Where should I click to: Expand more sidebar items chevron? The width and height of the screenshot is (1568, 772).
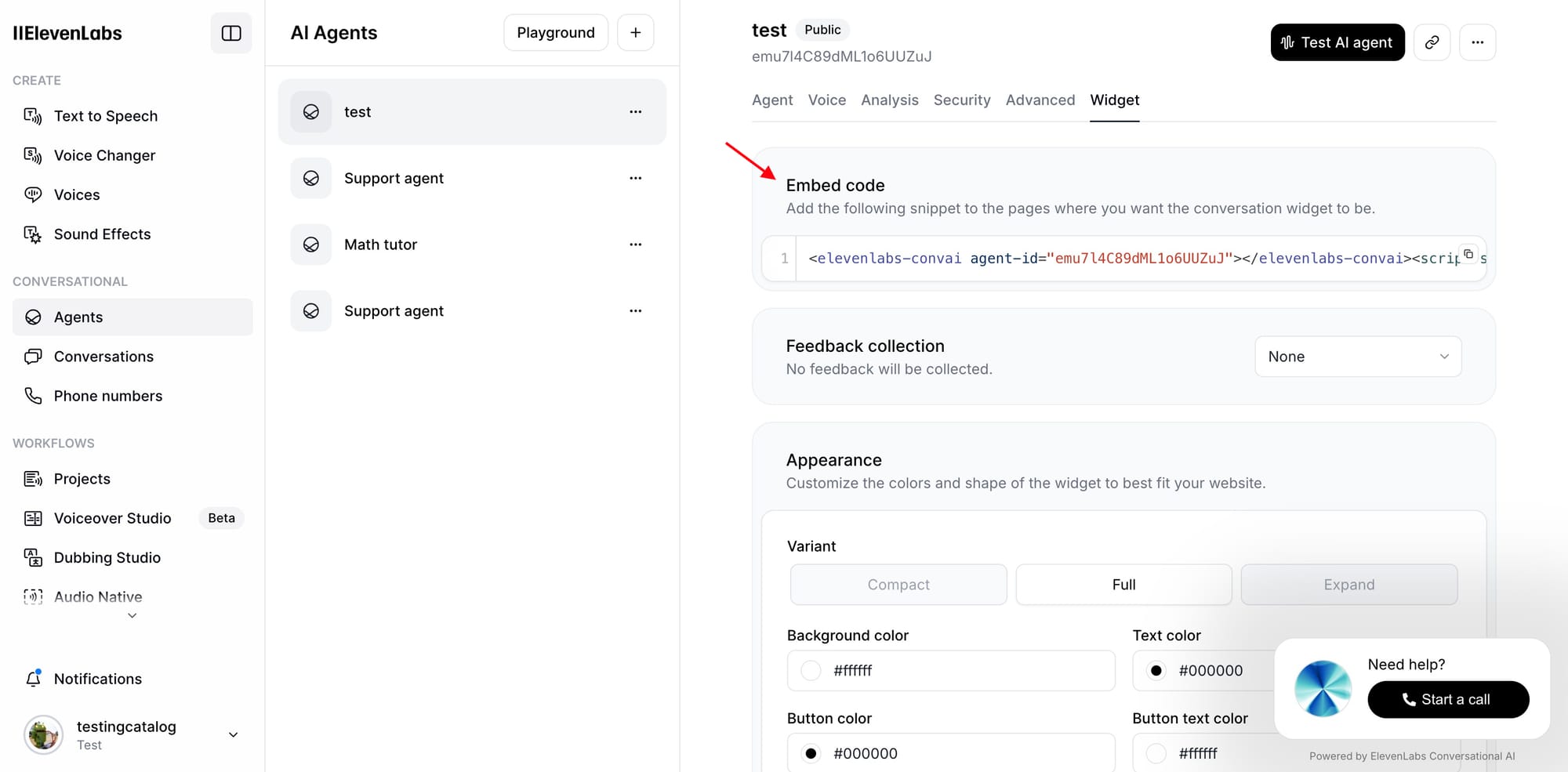coord(132,616)
